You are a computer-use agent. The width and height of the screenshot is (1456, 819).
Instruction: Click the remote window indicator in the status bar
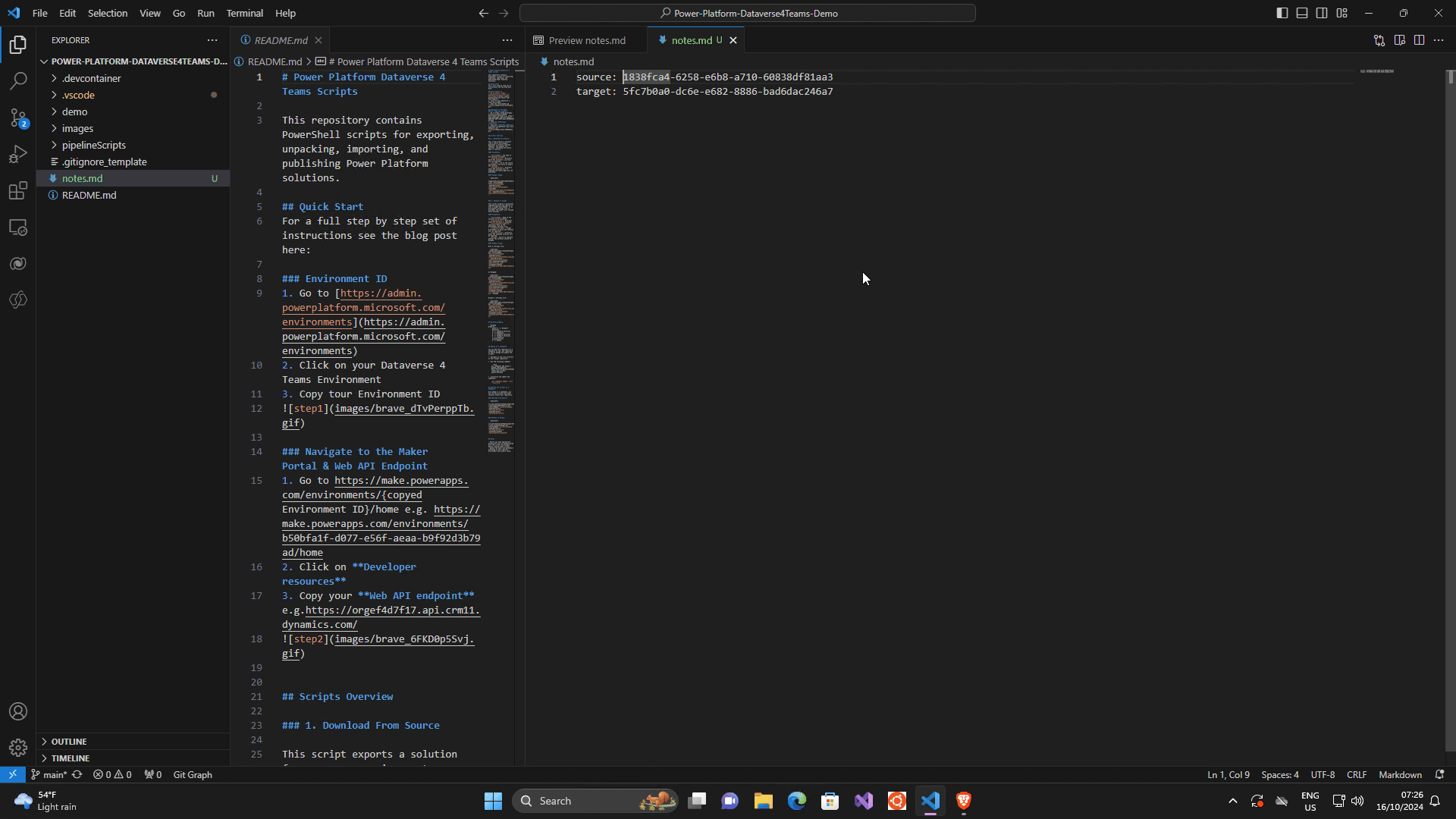tap(11, 774)
